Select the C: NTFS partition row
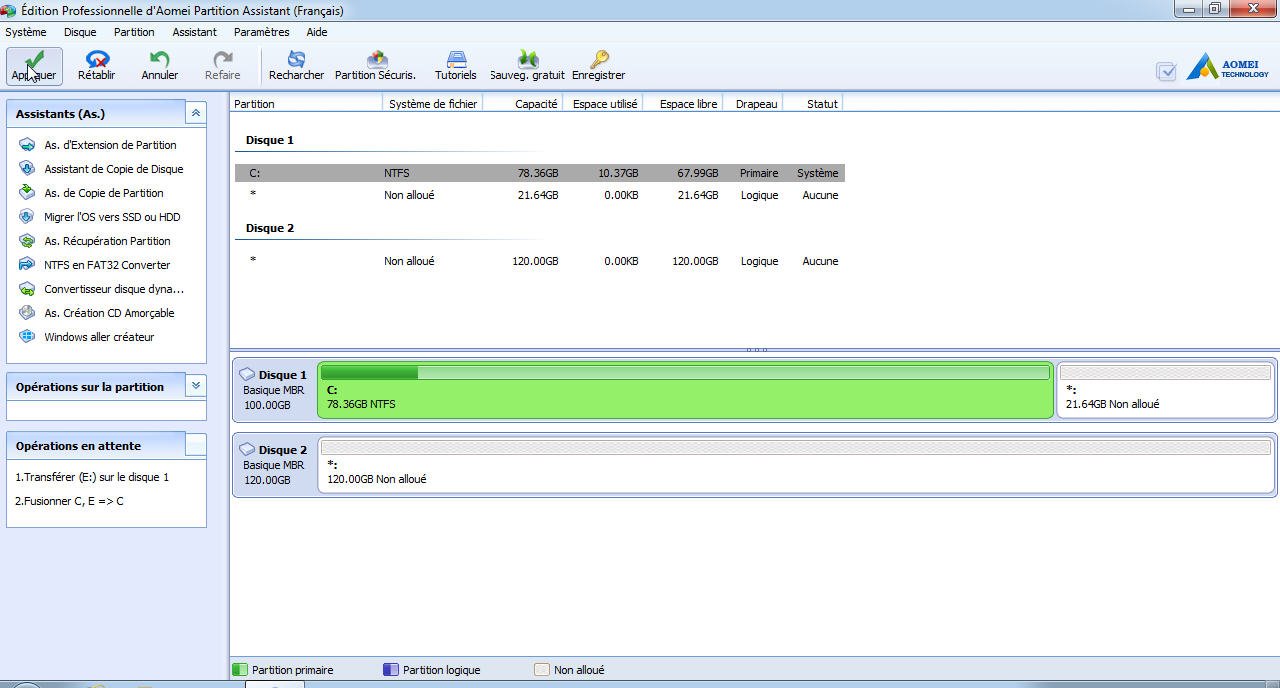The width and height of the screenshot is (1280, 688). 540,173
